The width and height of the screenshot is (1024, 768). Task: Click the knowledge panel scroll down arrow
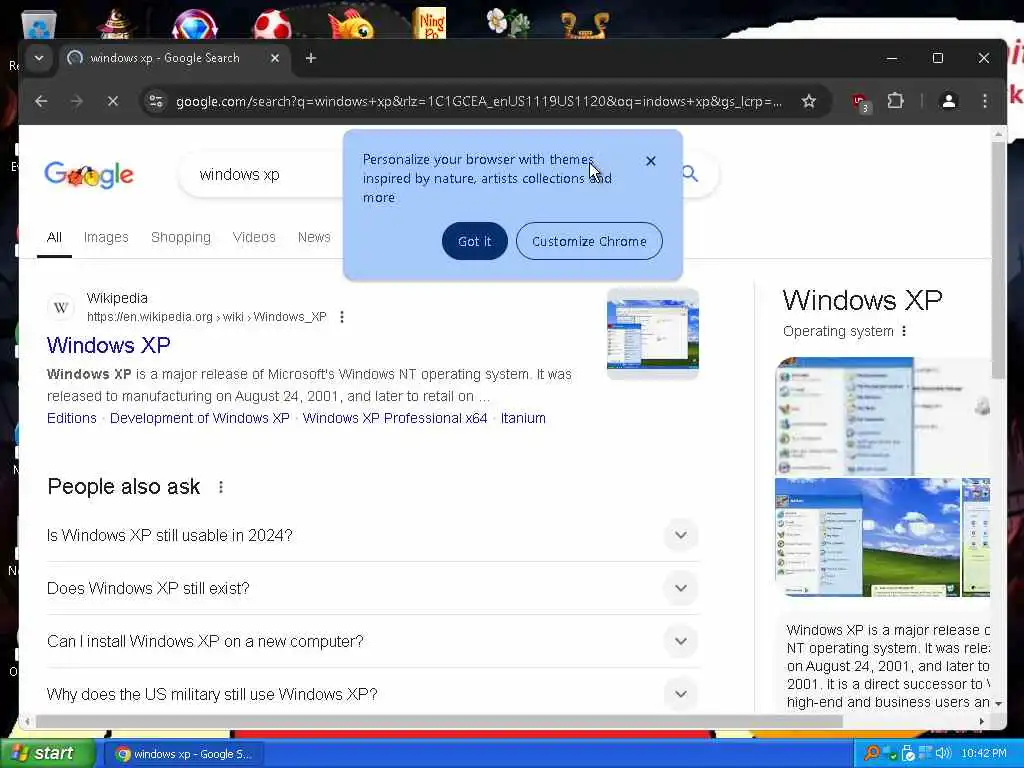998,703
